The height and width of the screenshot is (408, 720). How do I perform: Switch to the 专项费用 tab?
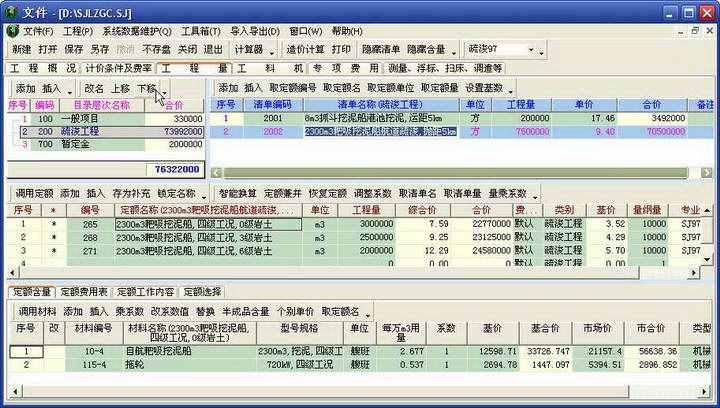pyautogui.click(x=345, y=68)
